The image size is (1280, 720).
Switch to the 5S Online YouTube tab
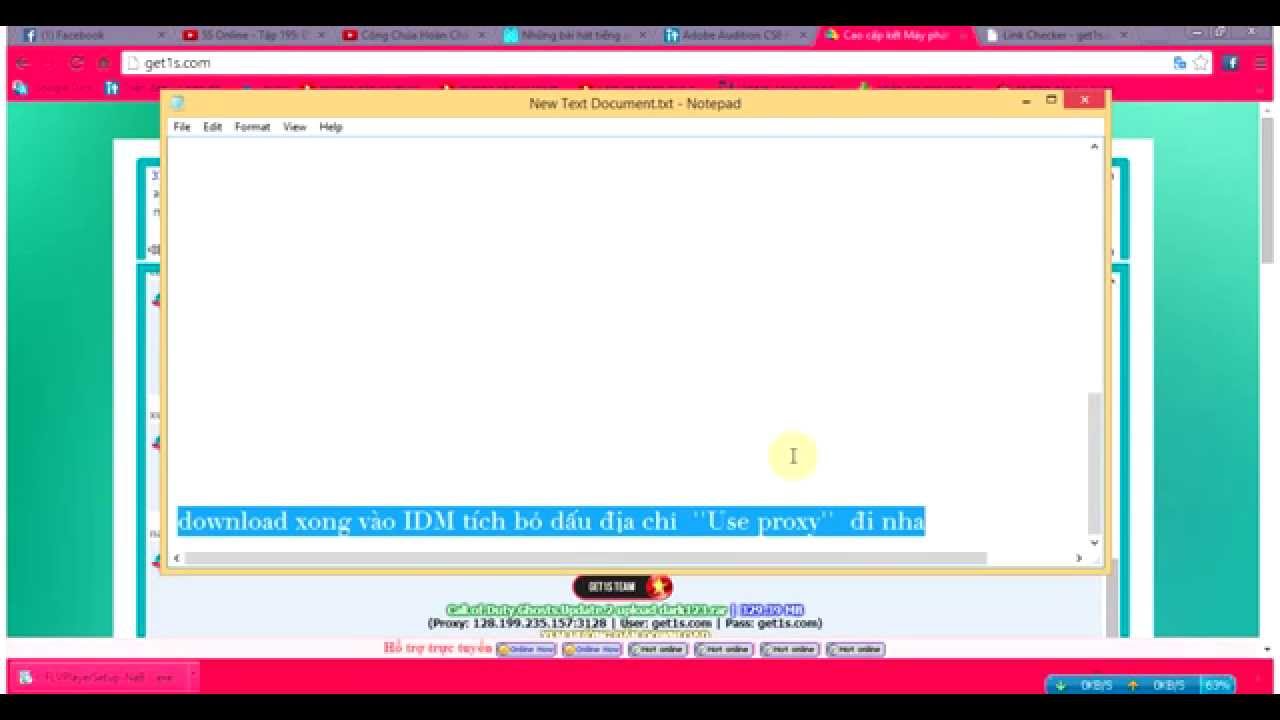point(255,35)
